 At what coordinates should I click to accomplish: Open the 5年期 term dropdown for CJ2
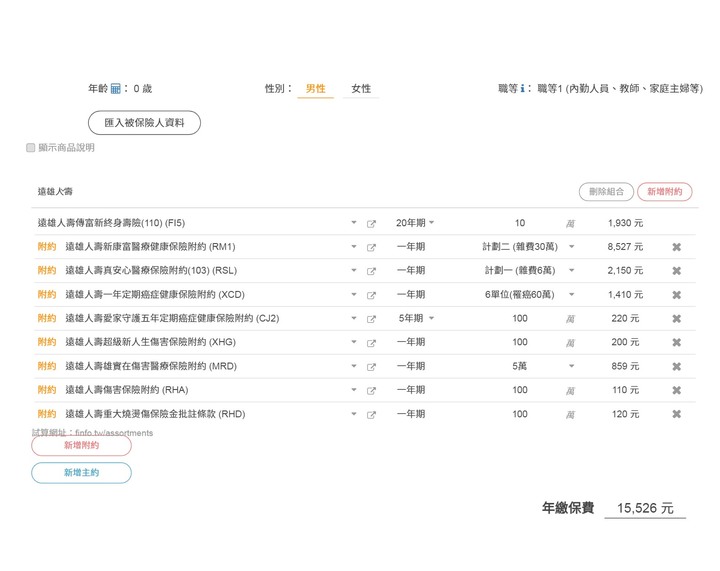[416, 318]
